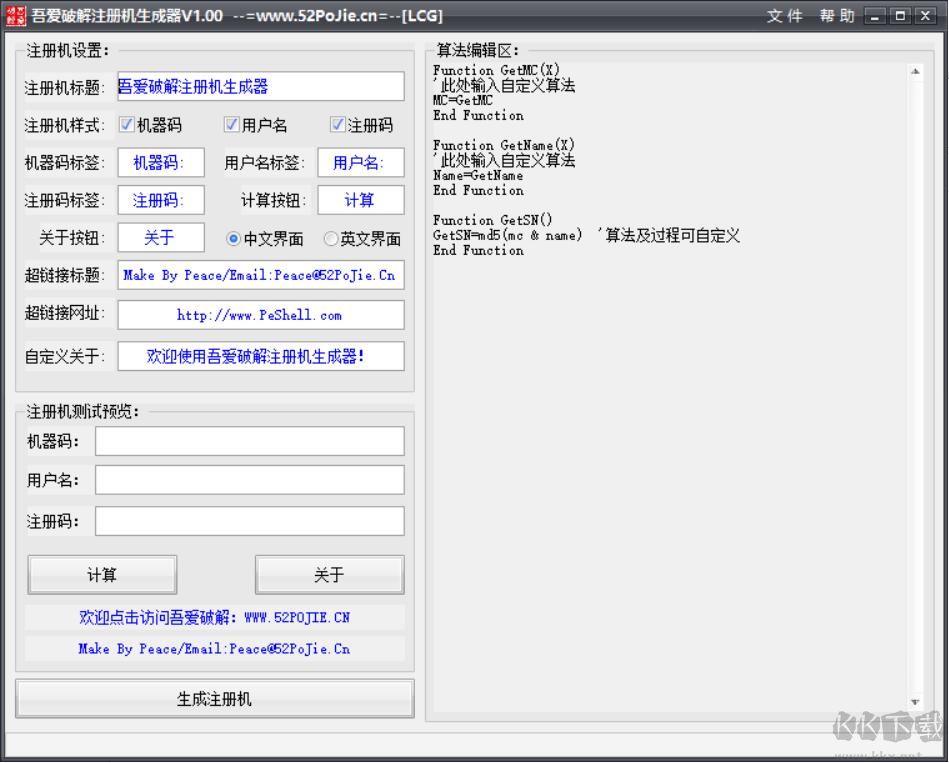Image resolution: width=949 pixels, height=763 pixels.
Task: Focus the 用户名 input in test preview
Action: point(249,480)
